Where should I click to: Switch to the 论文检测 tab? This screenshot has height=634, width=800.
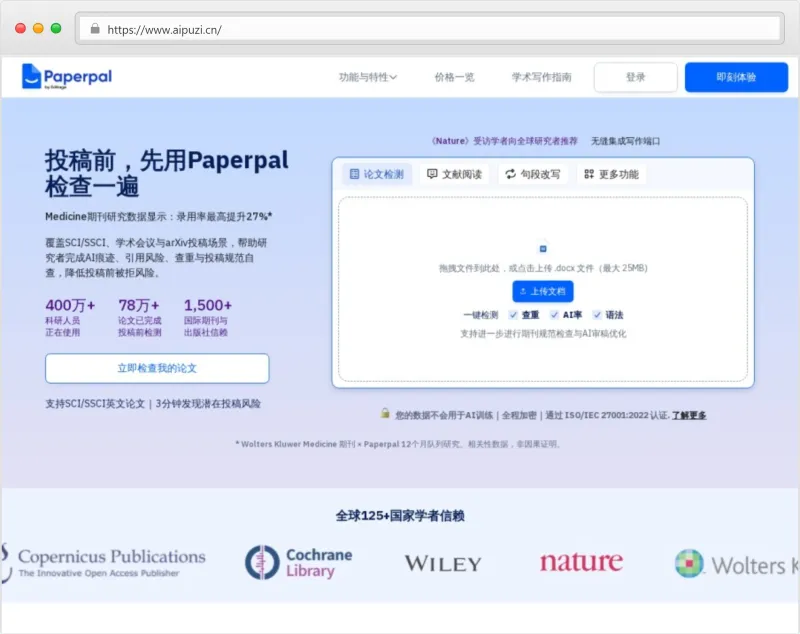(x=377, y=174)
